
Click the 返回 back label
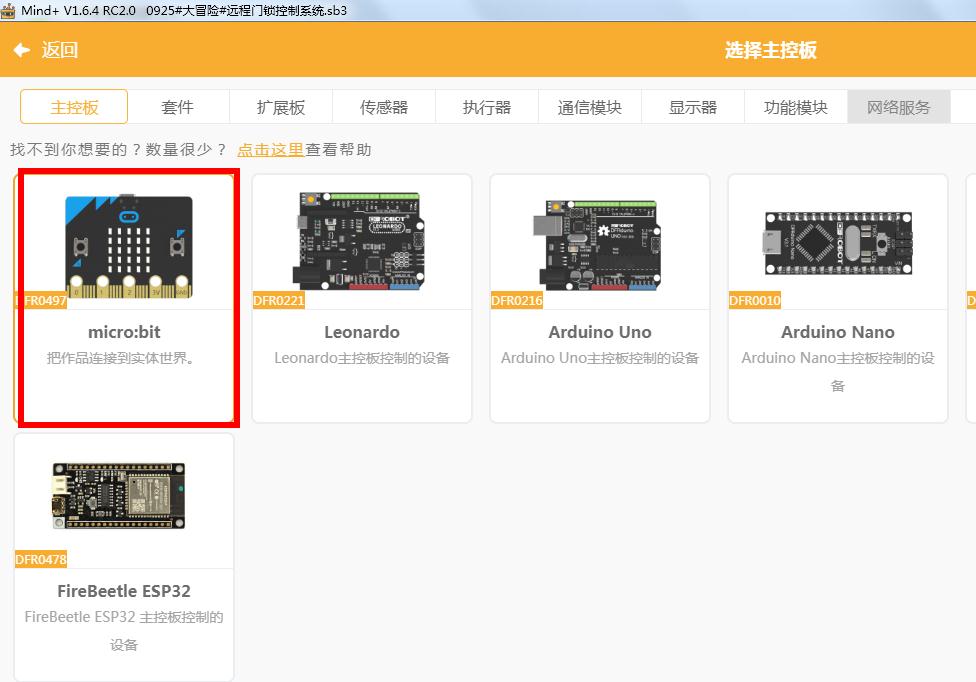(x=60, y=50)
